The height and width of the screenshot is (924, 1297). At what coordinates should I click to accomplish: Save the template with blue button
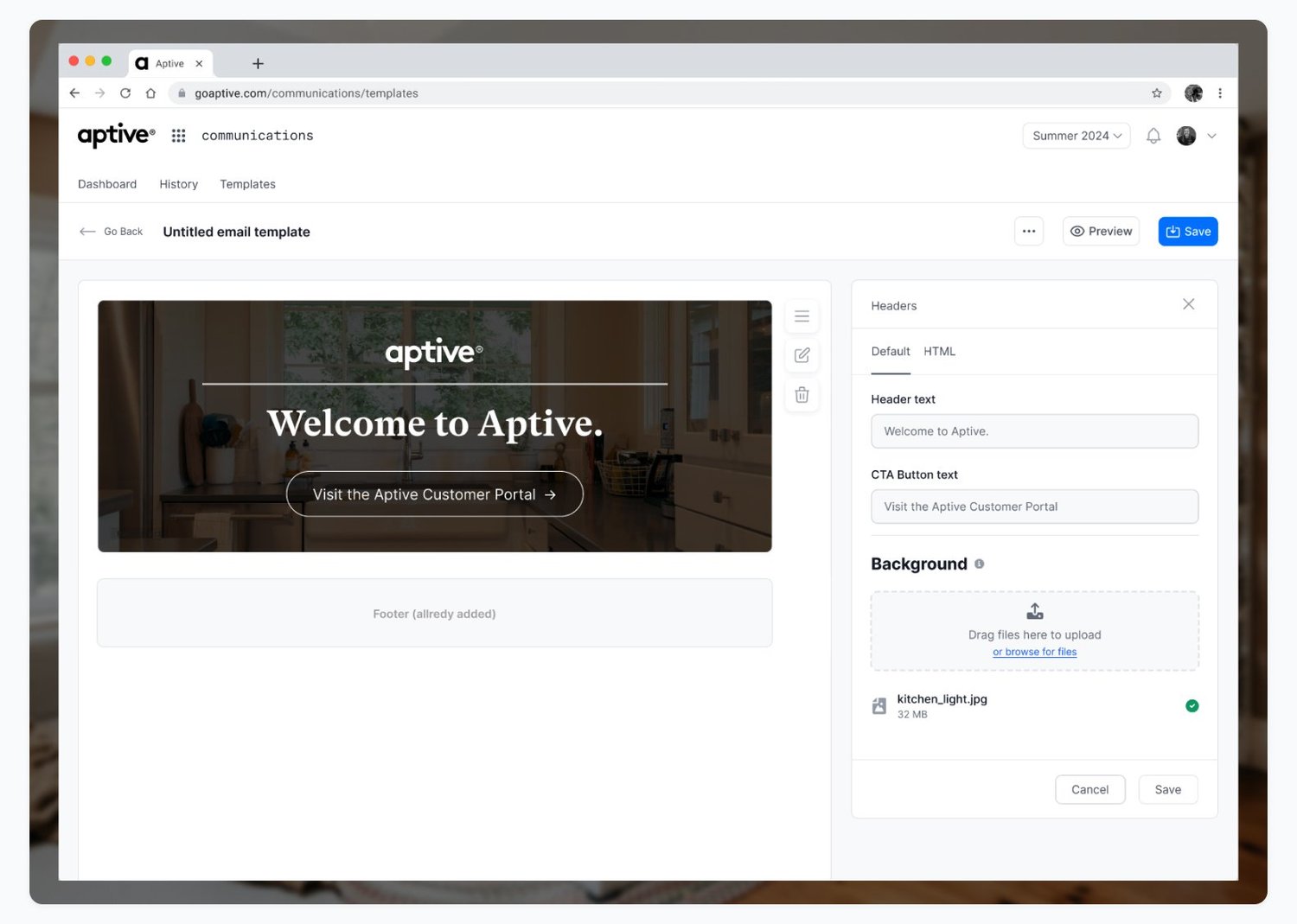1188,232
